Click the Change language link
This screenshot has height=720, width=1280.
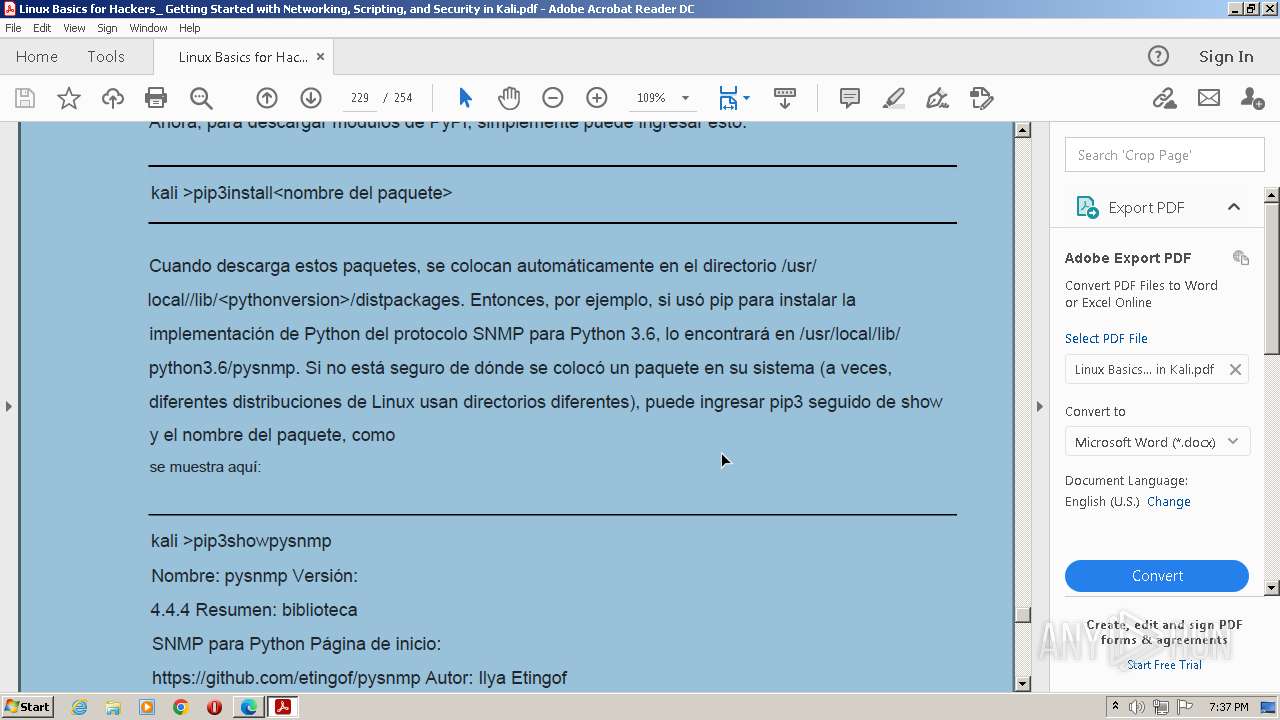click(1168, 502)
